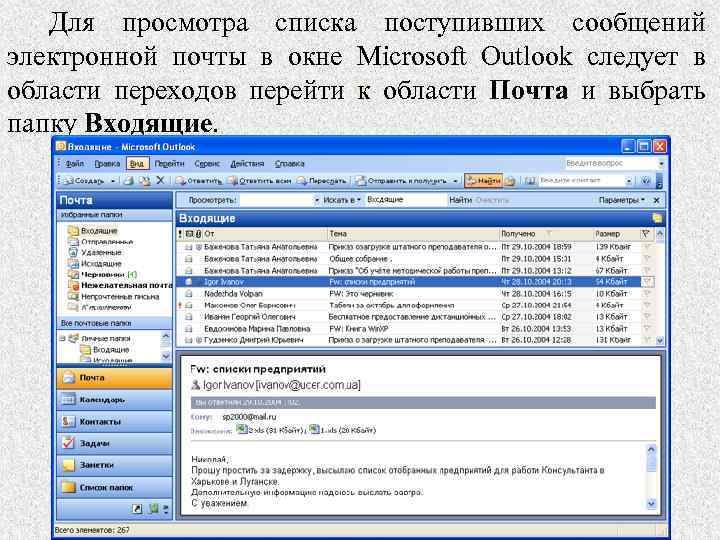Toggle flag on Евдокимова Марина Павловна message
Viewport: 720px width, 540px height.
(647, 329)
